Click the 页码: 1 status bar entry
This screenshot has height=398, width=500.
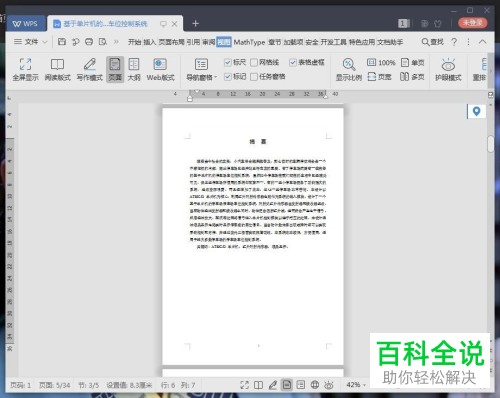[x=20, y=385]
